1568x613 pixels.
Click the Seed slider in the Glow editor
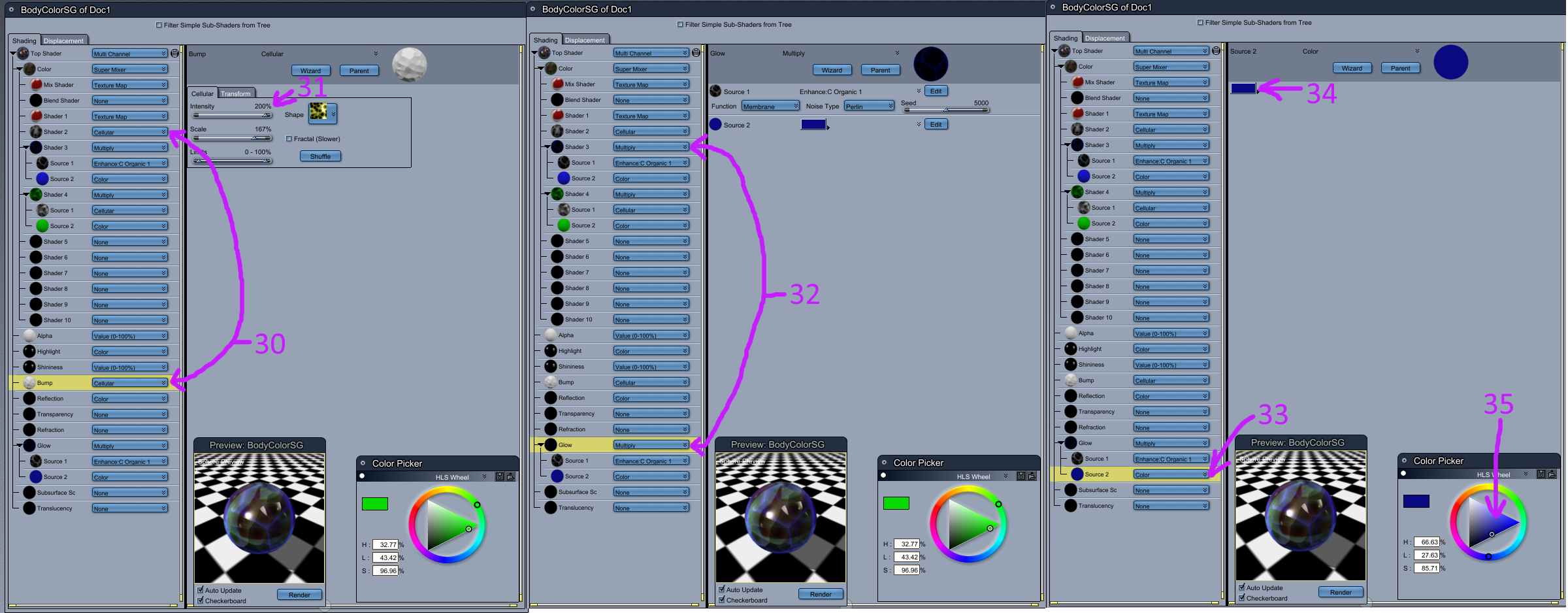(x=946, y=110)
